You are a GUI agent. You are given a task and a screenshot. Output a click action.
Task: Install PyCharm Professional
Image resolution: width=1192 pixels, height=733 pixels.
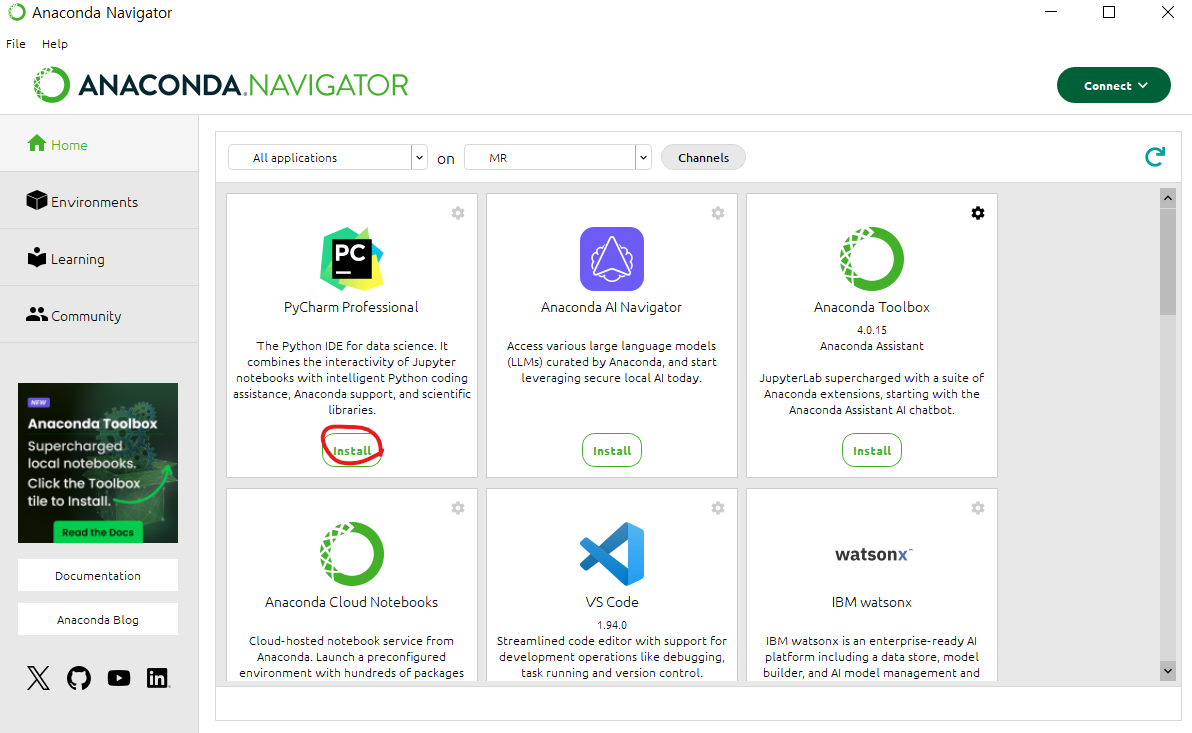click(352, 450)
